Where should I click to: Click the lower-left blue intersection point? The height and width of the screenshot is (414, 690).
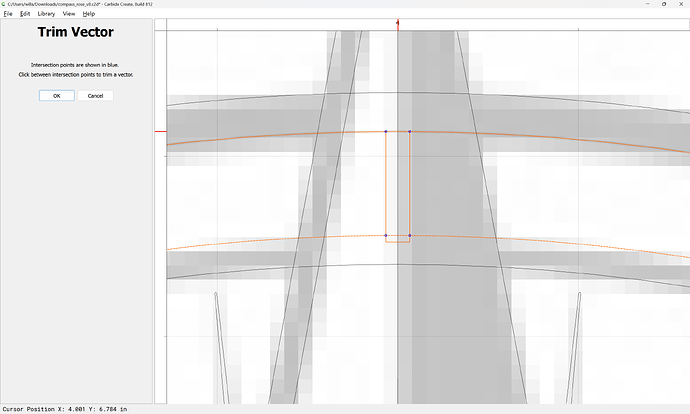tap(386, 236)
